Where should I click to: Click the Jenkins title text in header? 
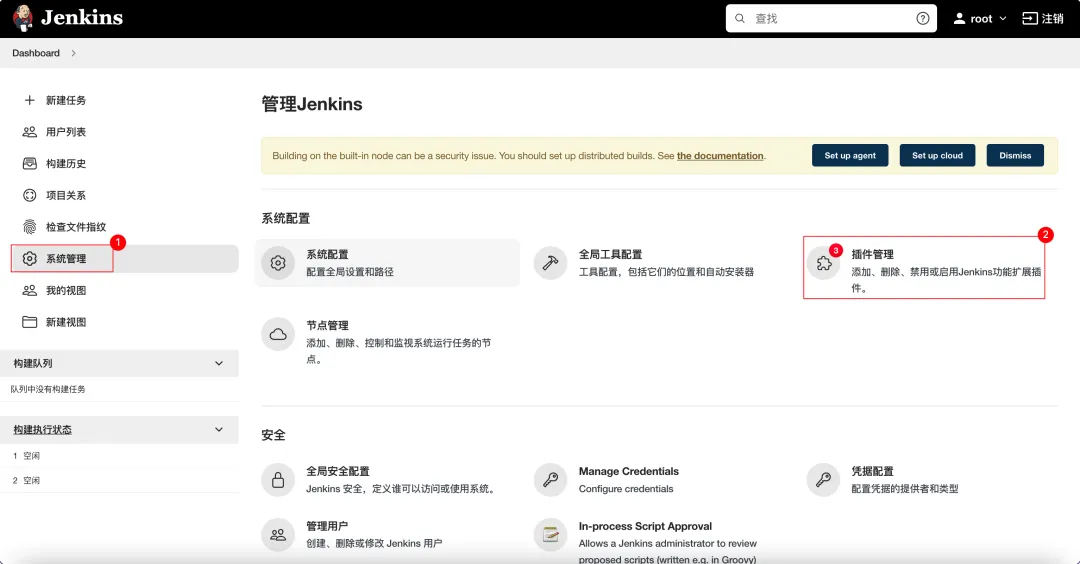tap(81, 17)
